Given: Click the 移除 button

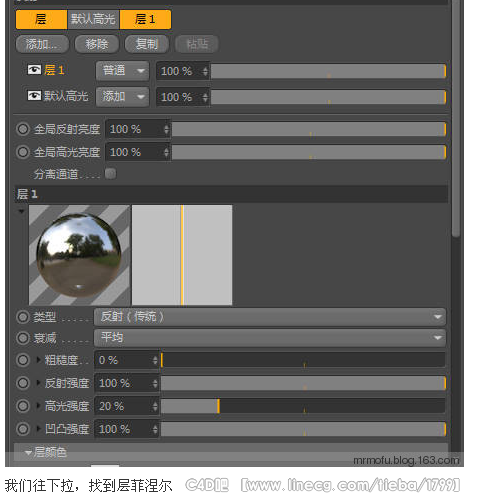Looking at the screenshot, I should (97, 44).
